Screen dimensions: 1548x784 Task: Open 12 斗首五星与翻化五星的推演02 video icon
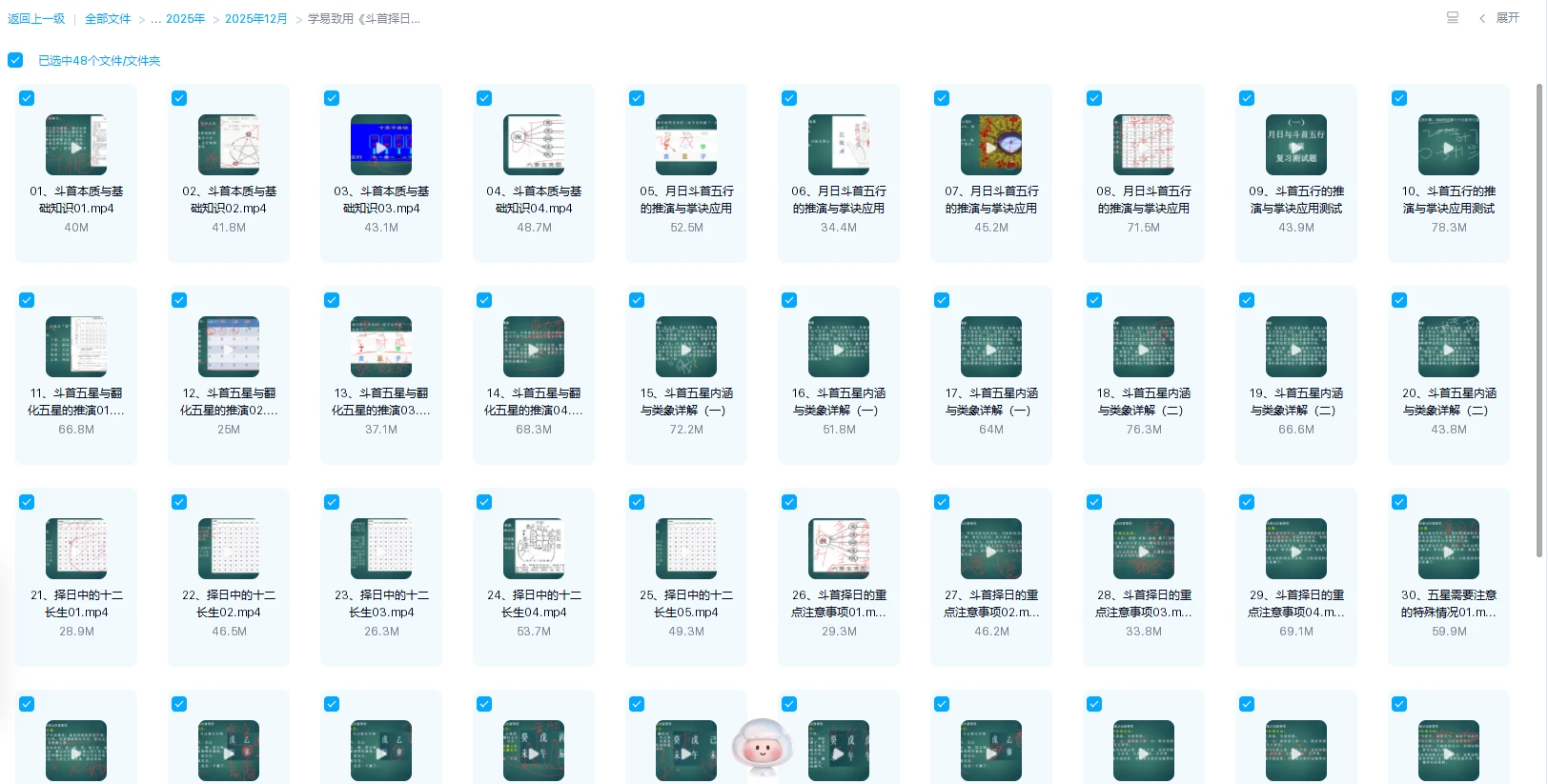click(229, 347)
